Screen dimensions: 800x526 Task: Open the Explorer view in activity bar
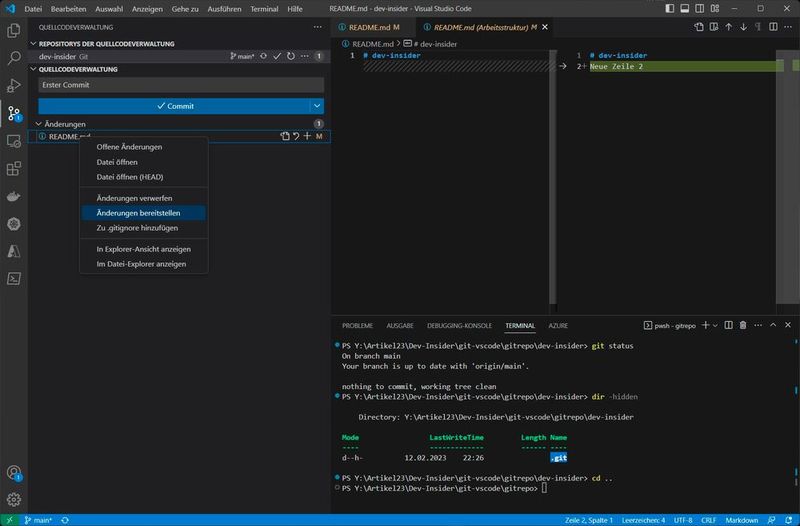[14, 31]
